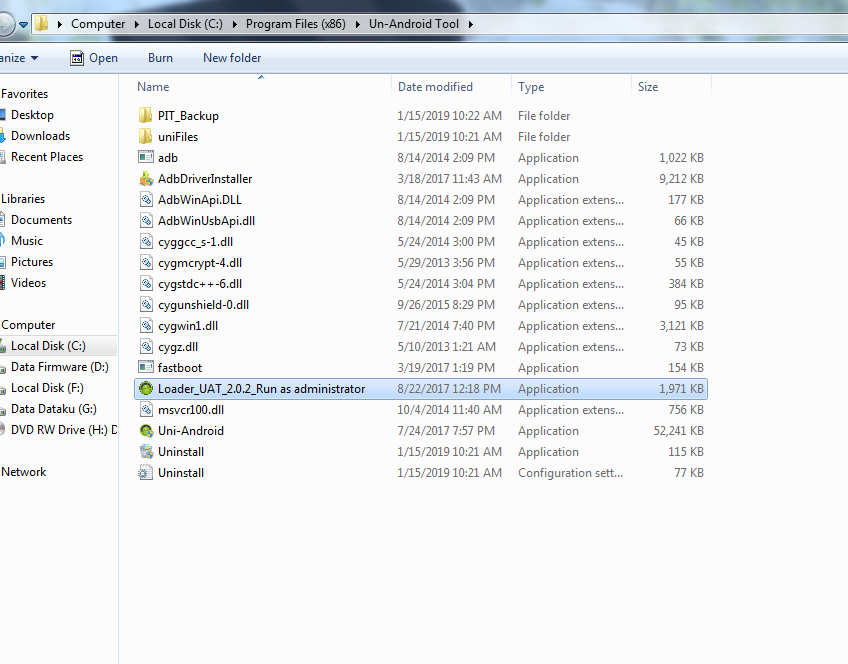The image size is (848, 664).
Task: Click the folder icon in address bar
Action: [x=41, y=23]
